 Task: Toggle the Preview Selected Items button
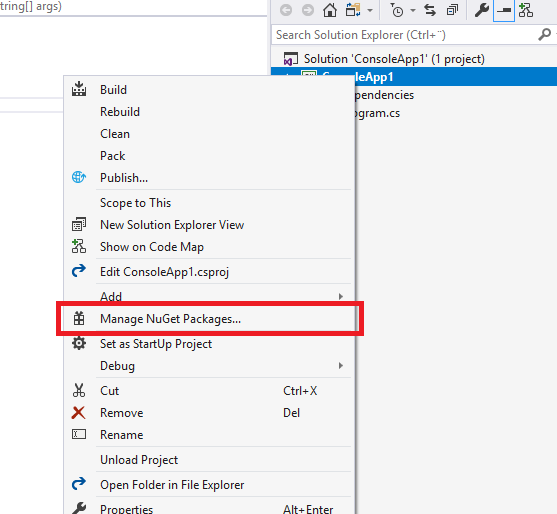pyautogui.click(x=504, y=10)
